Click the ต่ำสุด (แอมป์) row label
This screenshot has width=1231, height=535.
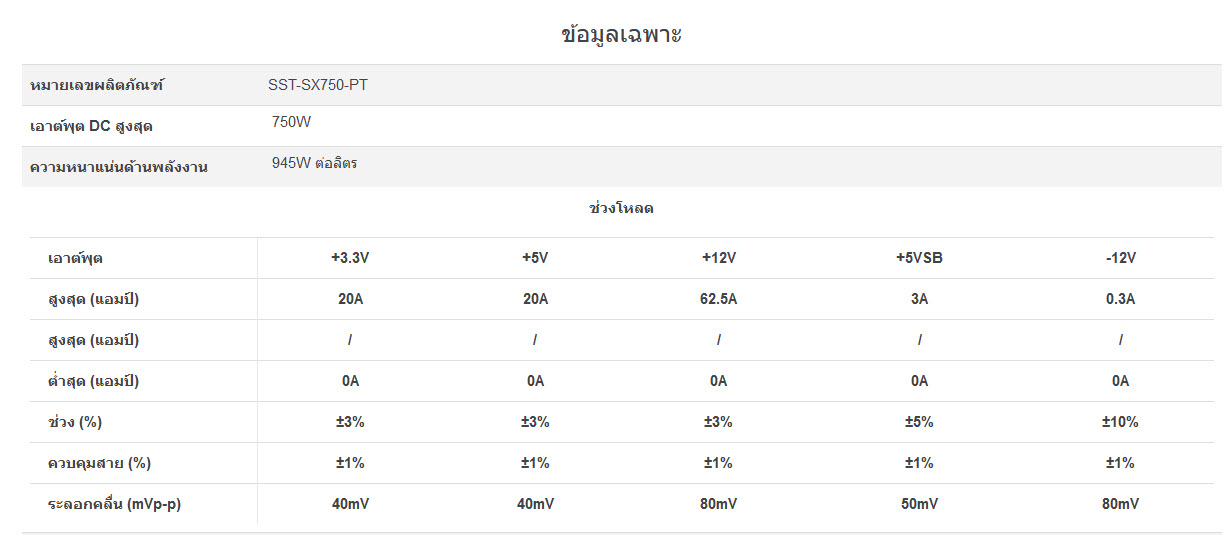tap(93, 381)
